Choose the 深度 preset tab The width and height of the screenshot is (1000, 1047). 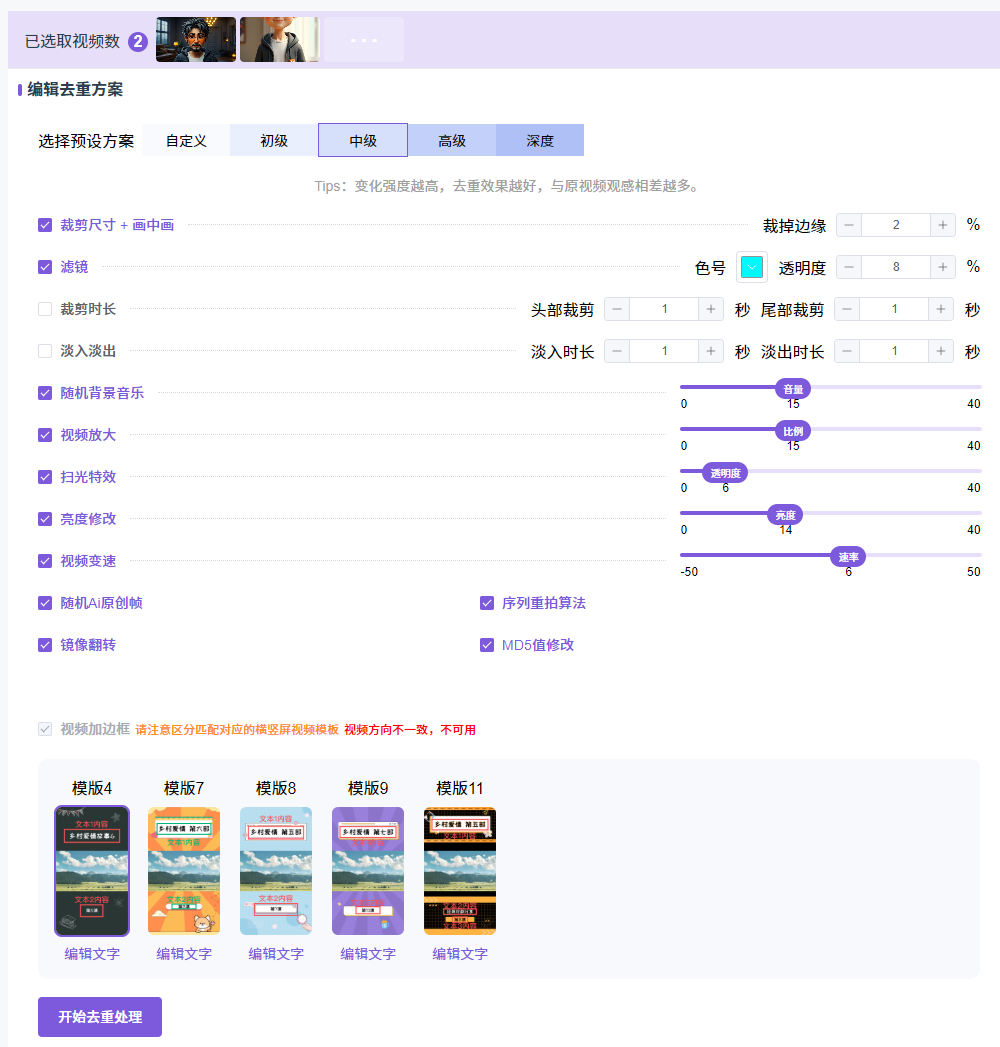(540, 141)
